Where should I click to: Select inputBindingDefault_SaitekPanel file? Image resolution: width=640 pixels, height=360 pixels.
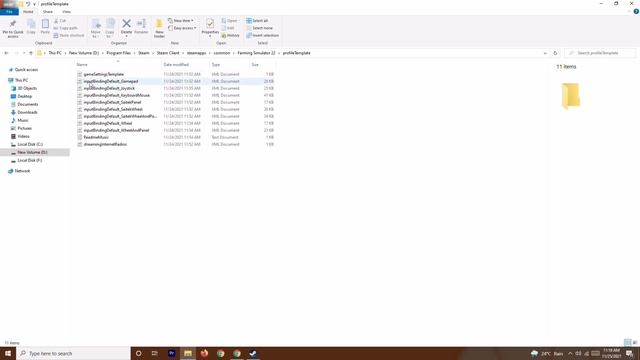[x=112, y=102]
